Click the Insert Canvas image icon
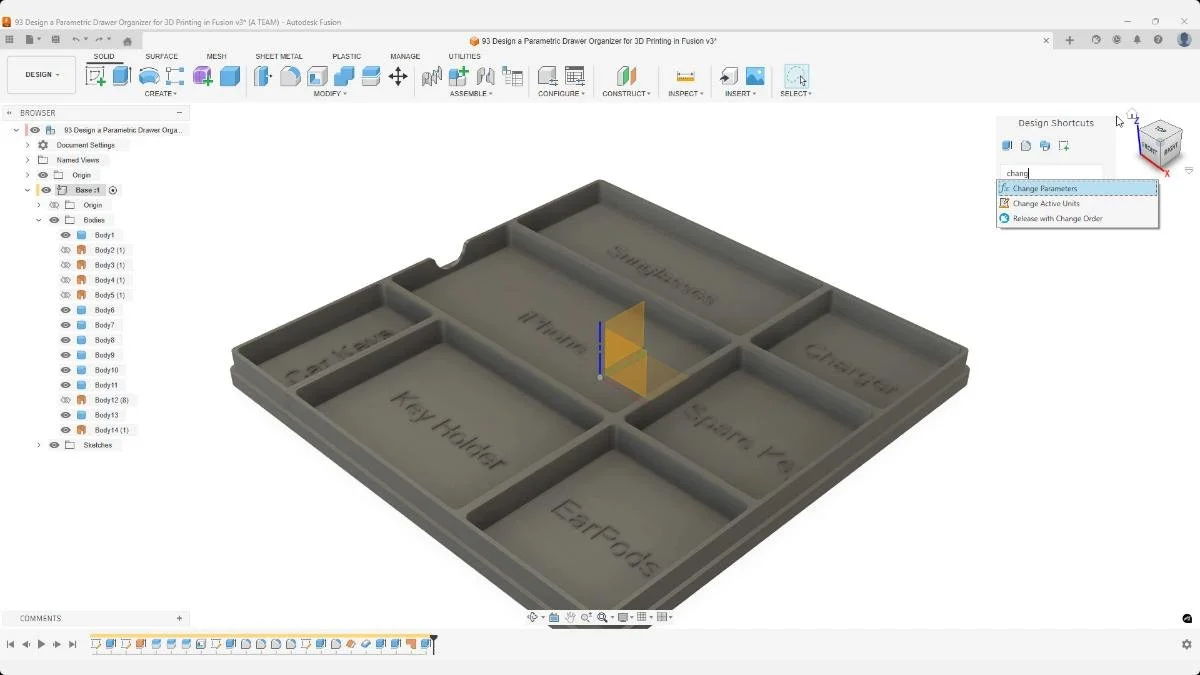The height and width of the screenshot is (675, 1200). [x=755, y=76]
